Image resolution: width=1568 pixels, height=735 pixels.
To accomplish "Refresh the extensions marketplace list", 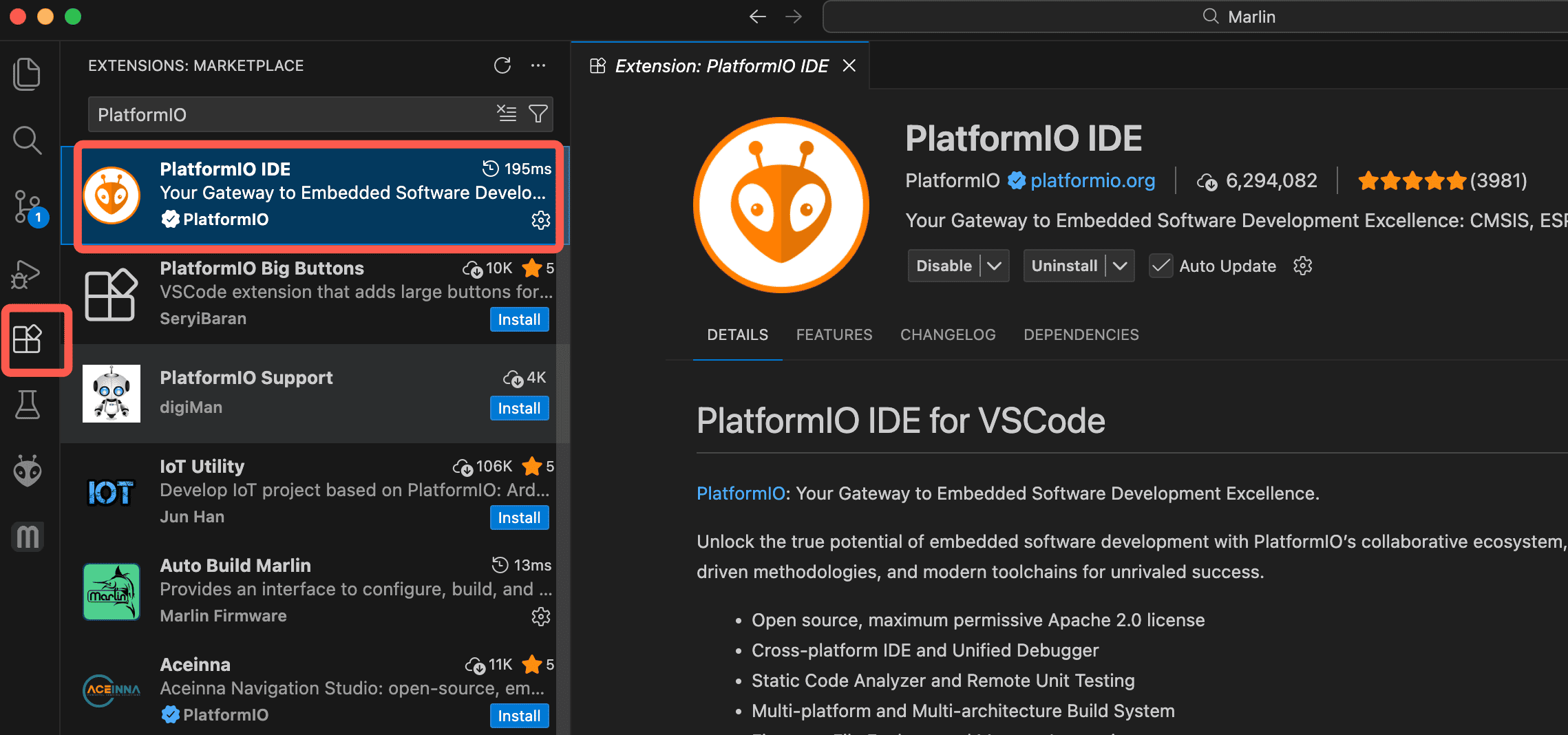I will click(x=502, y=65).
